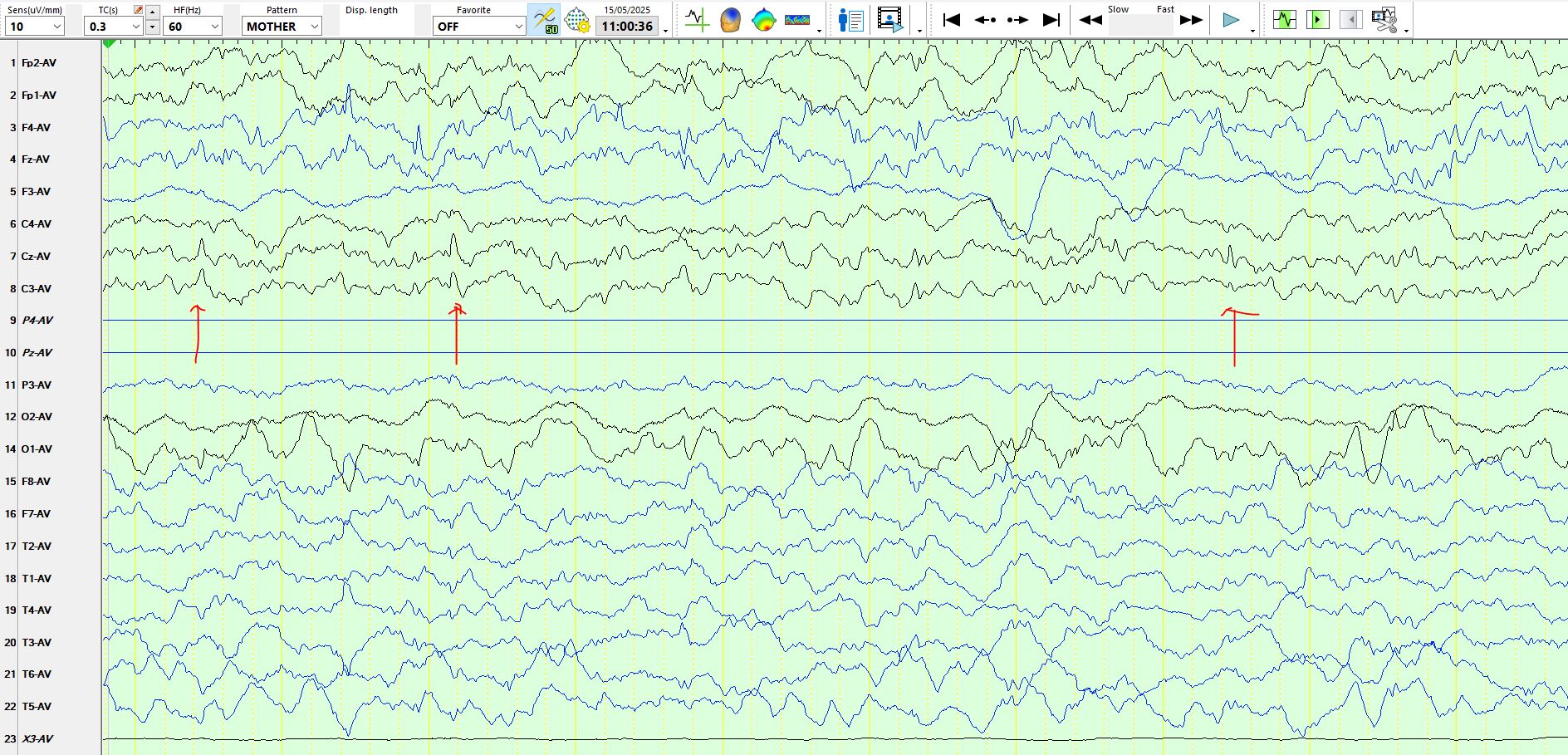Select the F3-AV channel label
Viewport: 1568px width, 755px height.
(36, 192)
